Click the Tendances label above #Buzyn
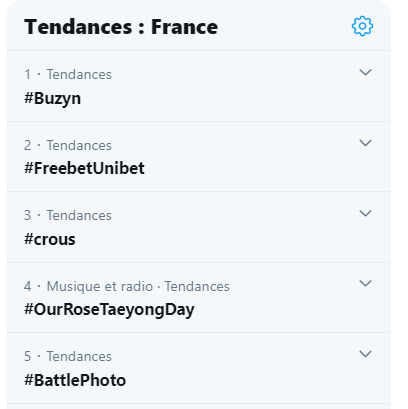 coord(79,74)
